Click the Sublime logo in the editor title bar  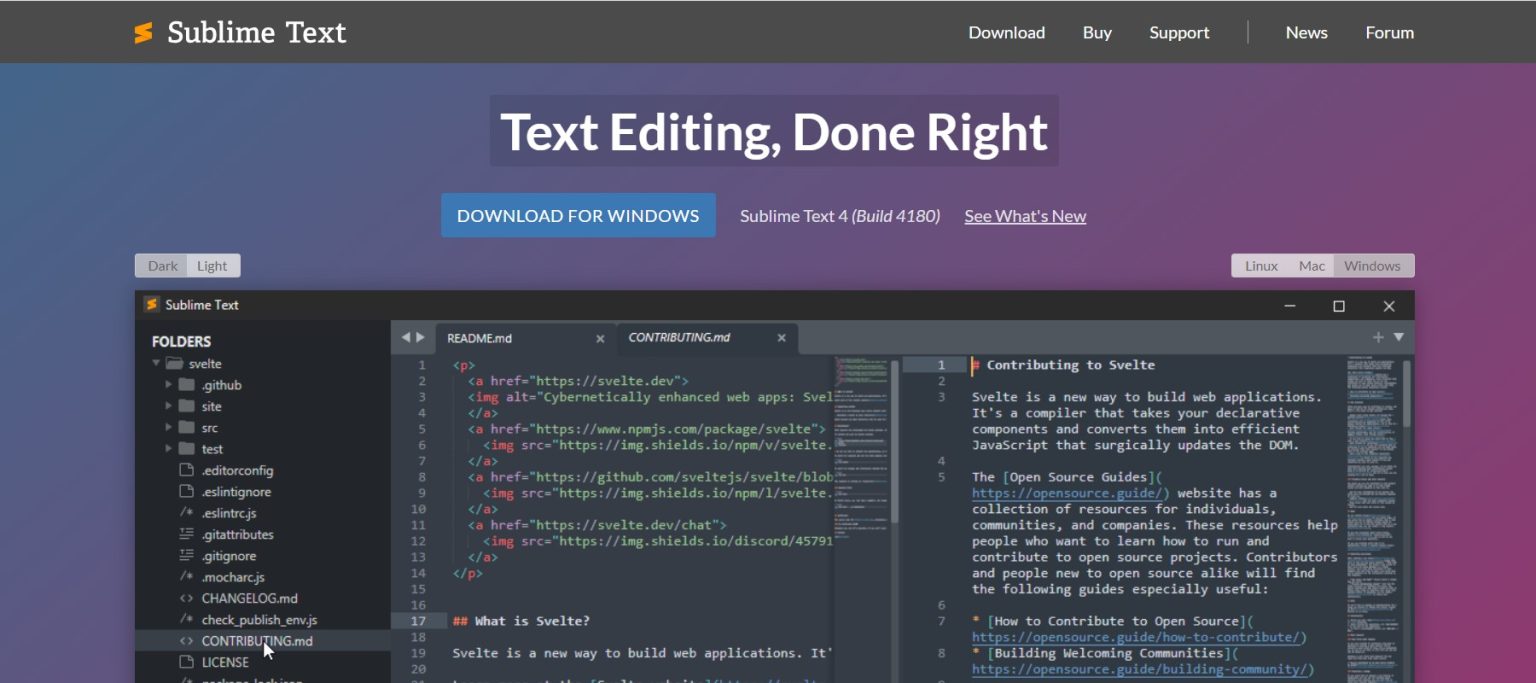(x=151, y=304)
